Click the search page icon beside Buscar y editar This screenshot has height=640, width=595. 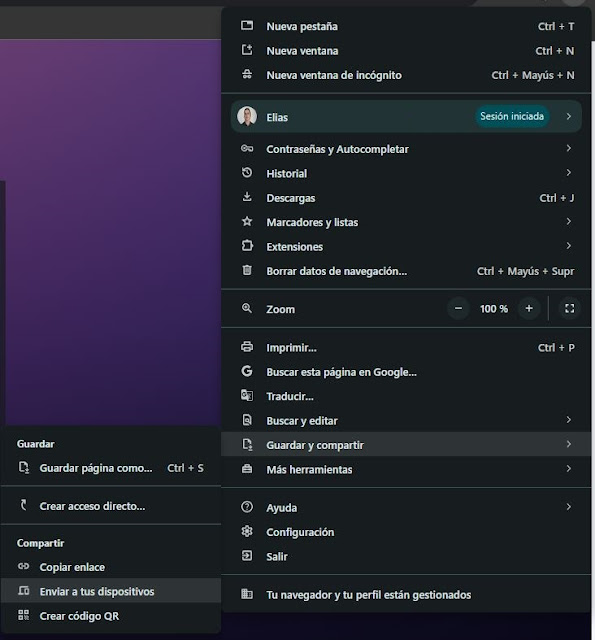pos(247,420)
